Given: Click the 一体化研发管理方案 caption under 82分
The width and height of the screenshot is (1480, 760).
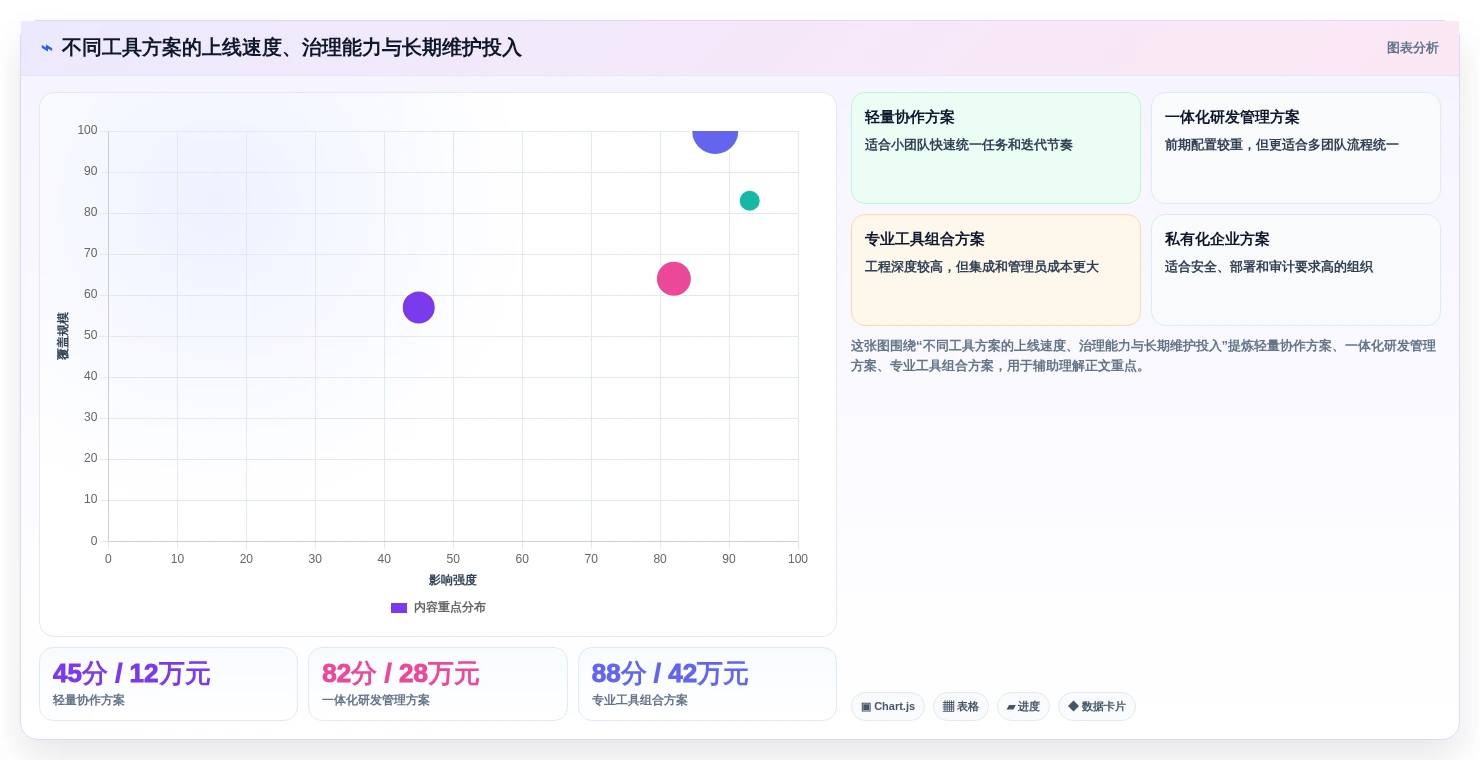Looking at the screenshot, I should click(x=376, y=700).
